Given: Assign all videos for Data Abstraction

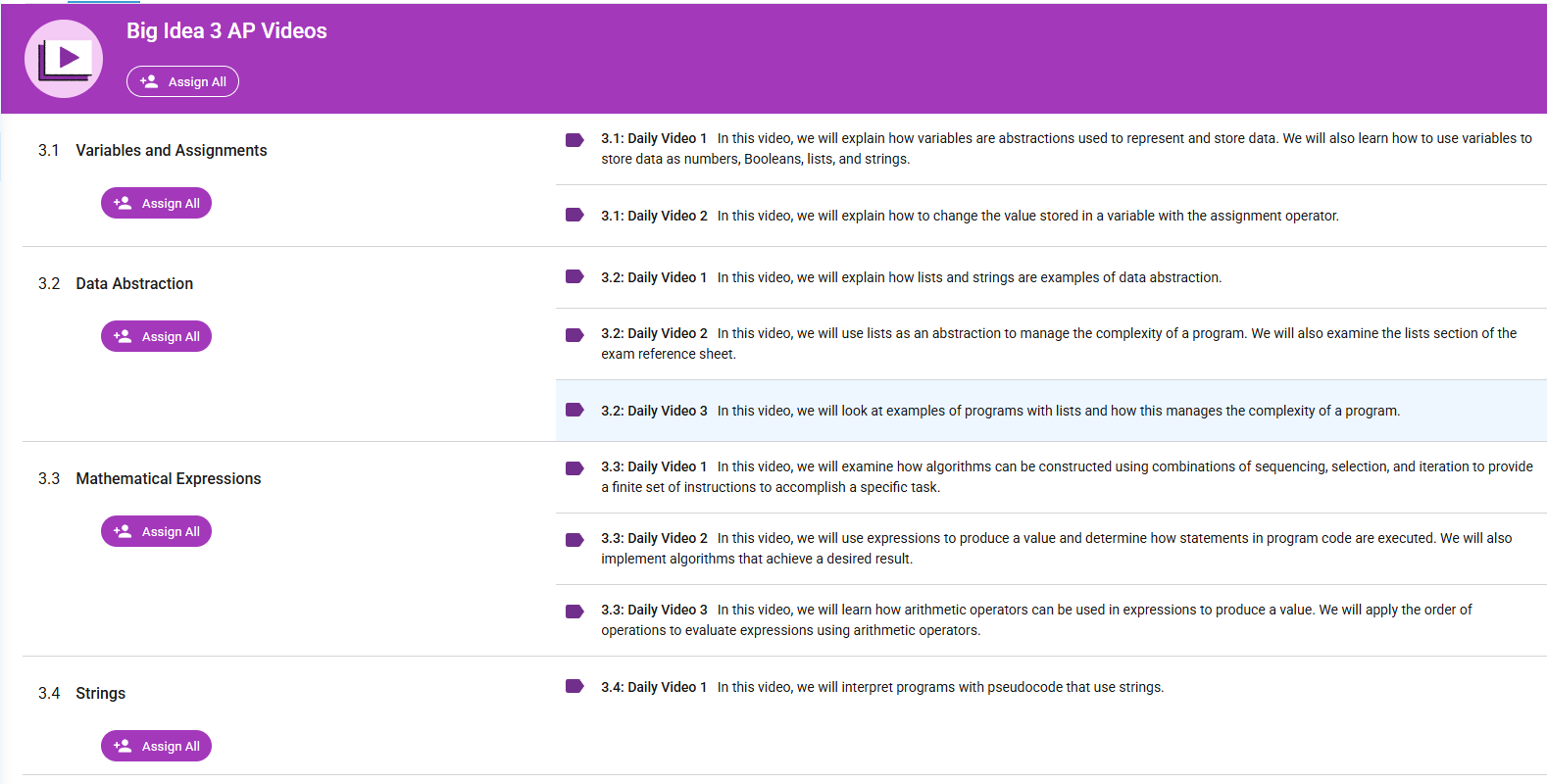Looking at the screenshot, I should pyautogui.click(x=156, y=336).
